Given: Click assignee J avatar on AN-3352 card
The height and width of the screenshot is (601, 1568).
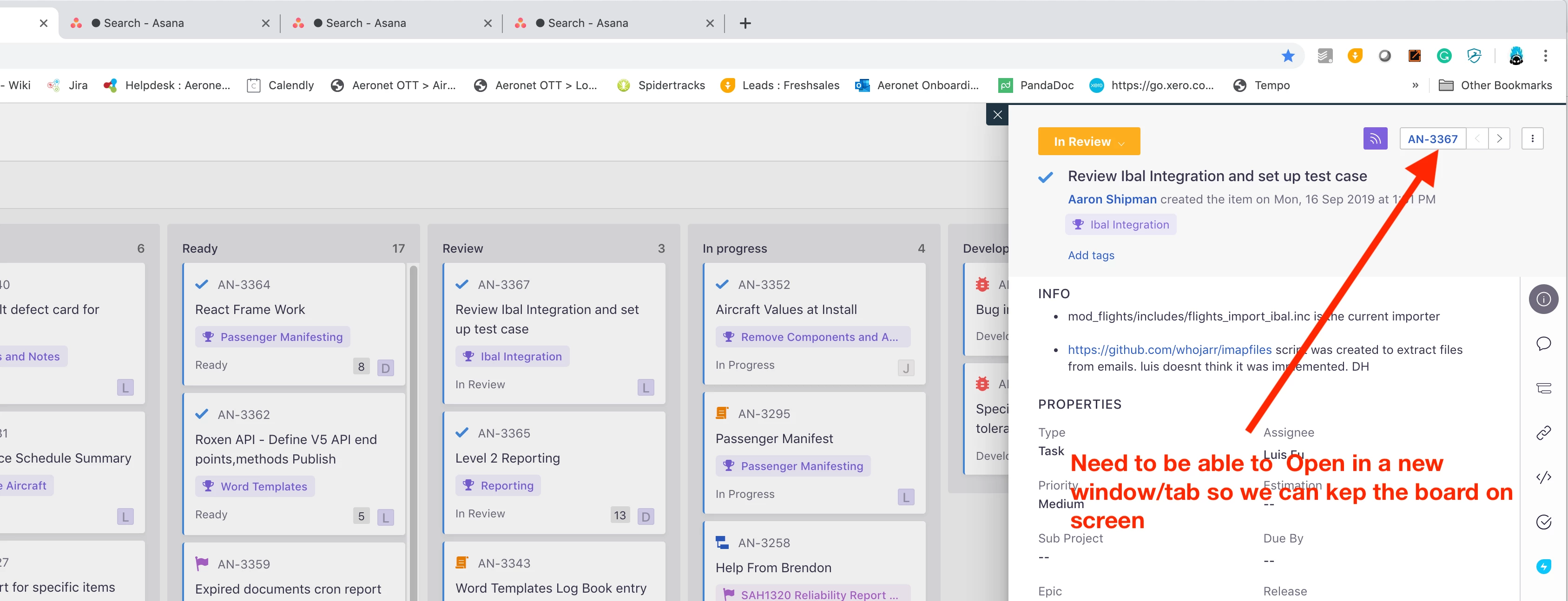Looking at the screenshot, I should point(906,367).
